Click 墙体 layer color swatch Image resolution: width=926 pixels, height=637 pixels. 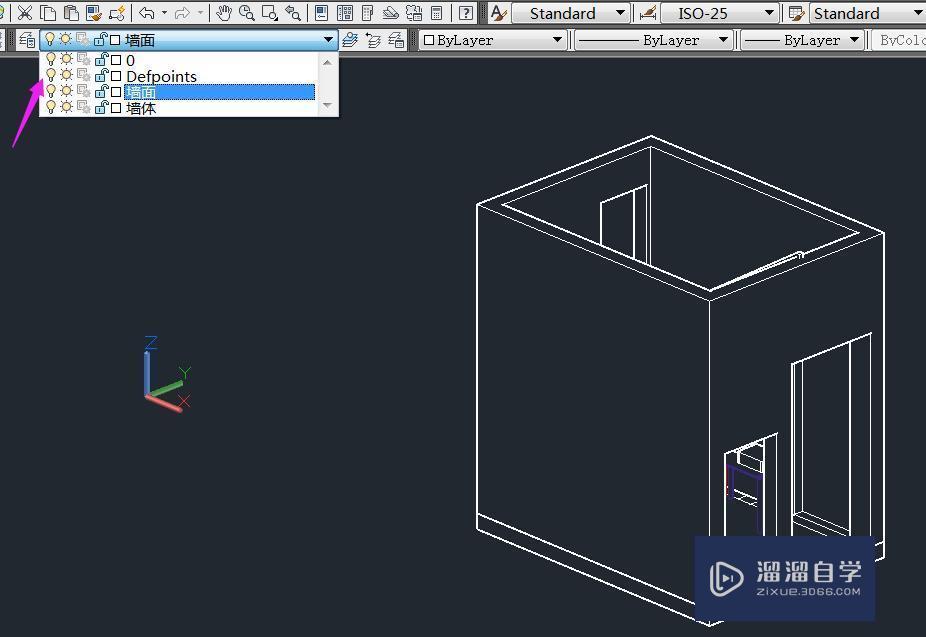116,108
